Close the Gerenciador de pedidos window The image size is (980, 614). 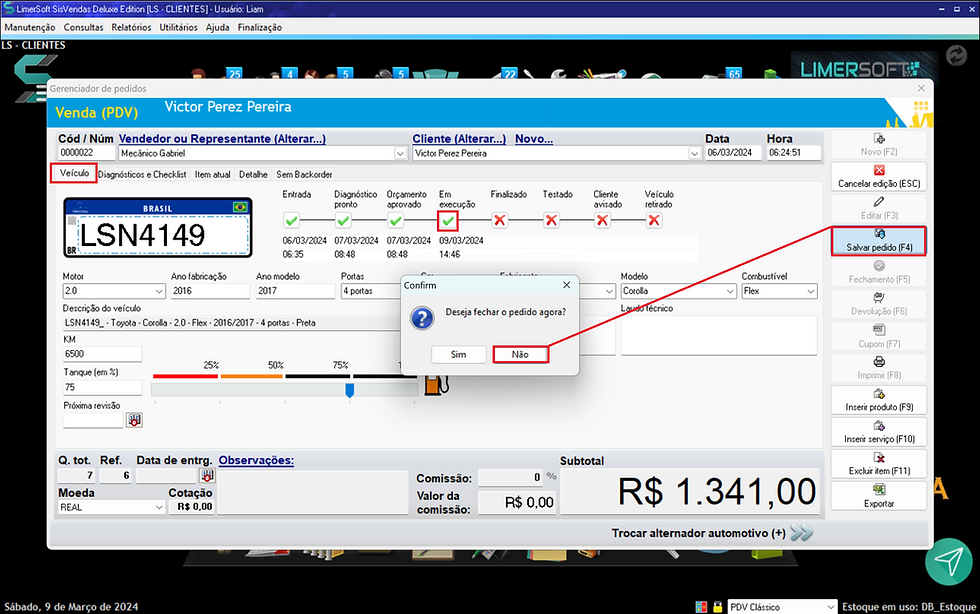tap(921, 88)
